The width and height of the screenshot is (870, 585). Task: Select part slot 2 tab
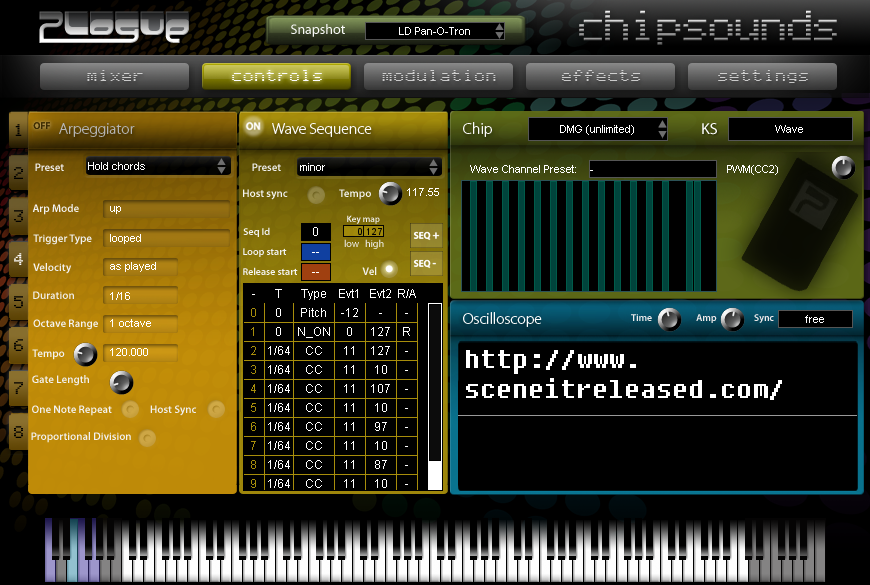point(18,173)
